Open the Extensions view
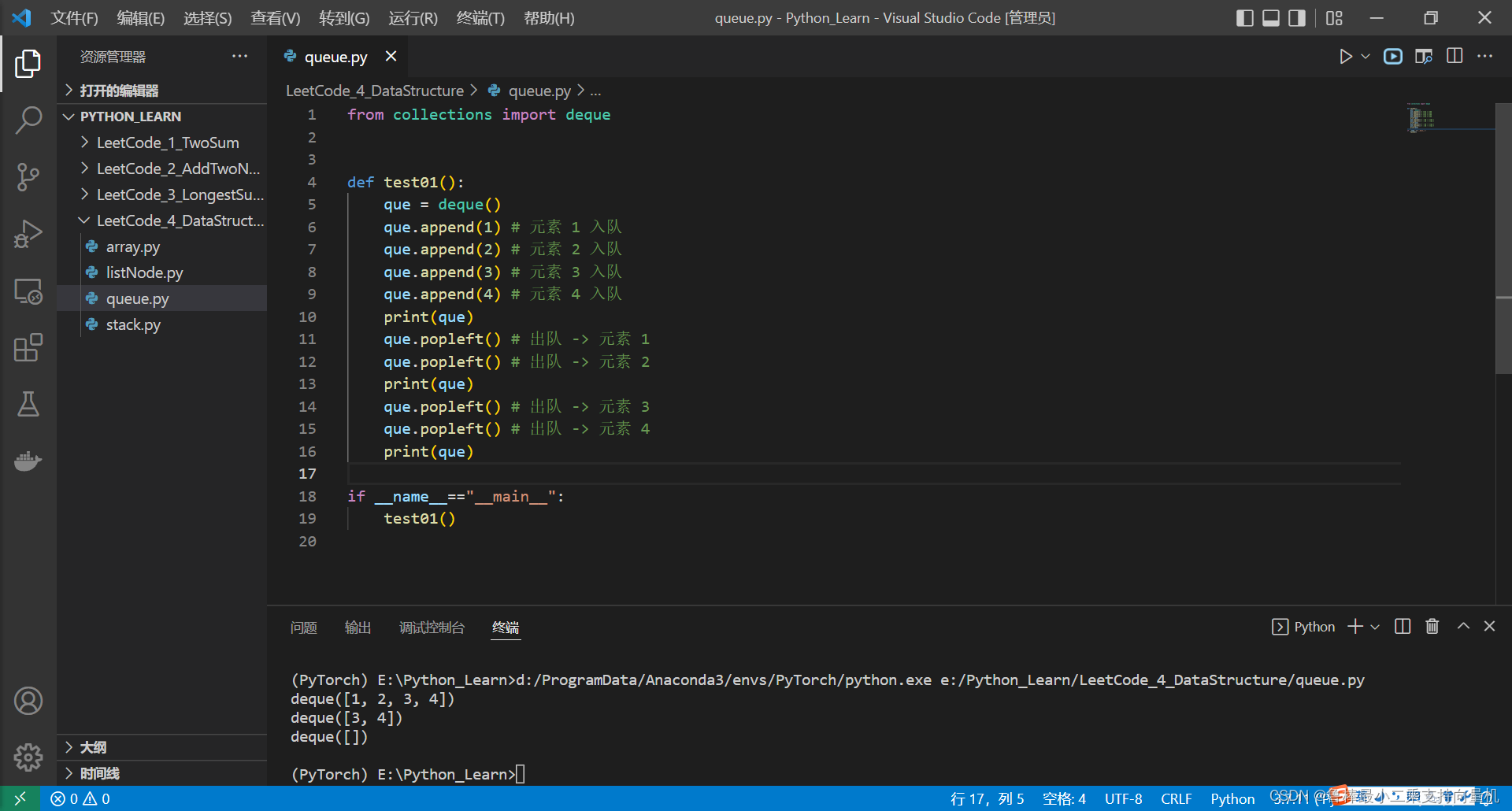Image resolution: width=1512 pixels, height=811 pixels. coord(28,348)
